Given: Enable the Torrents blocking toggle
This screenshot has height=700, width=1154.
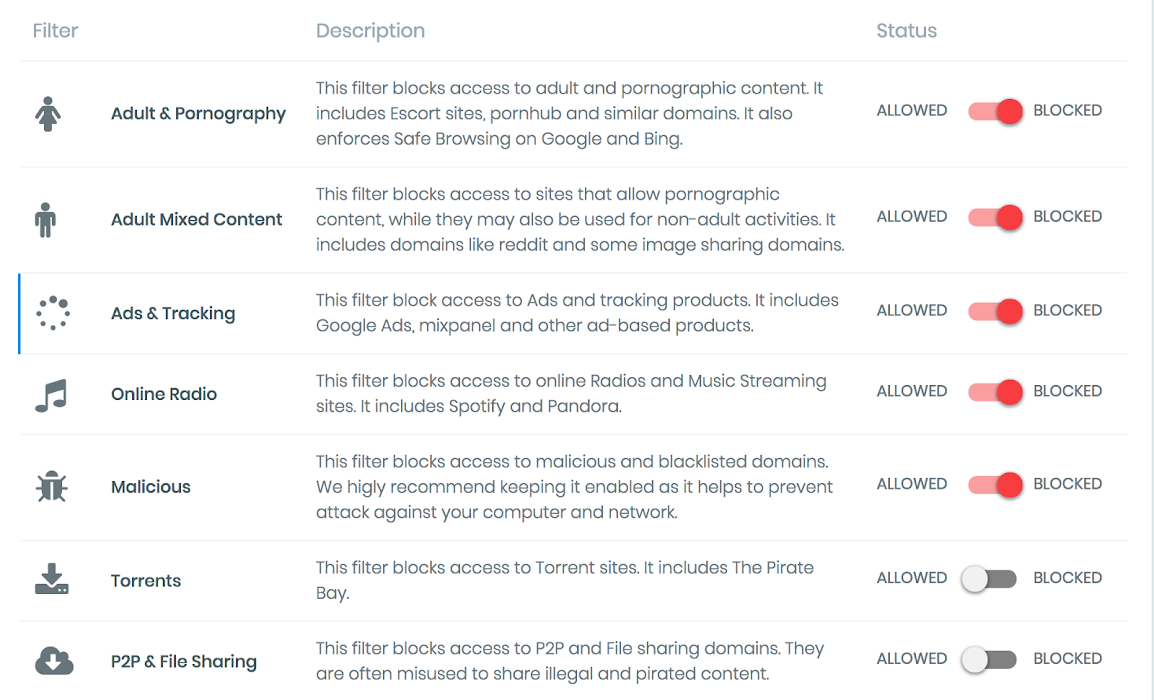Looking at the screenshot, I should point(988,579).
